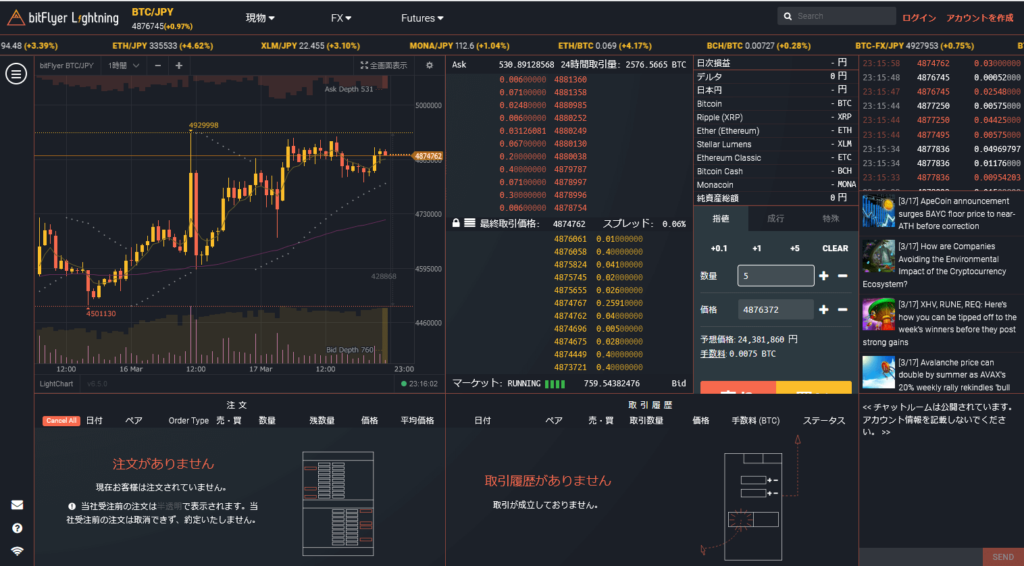Increase quantity with plus icon
1024x566 pixels.
coord(824,276)
